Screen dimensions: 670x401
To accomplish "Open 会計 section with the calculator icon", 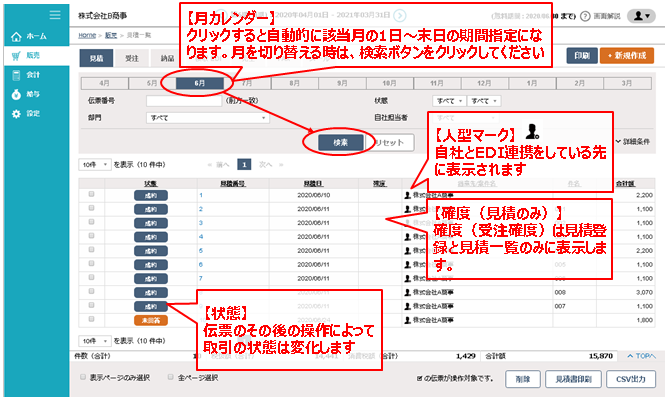I will [16, 75].
